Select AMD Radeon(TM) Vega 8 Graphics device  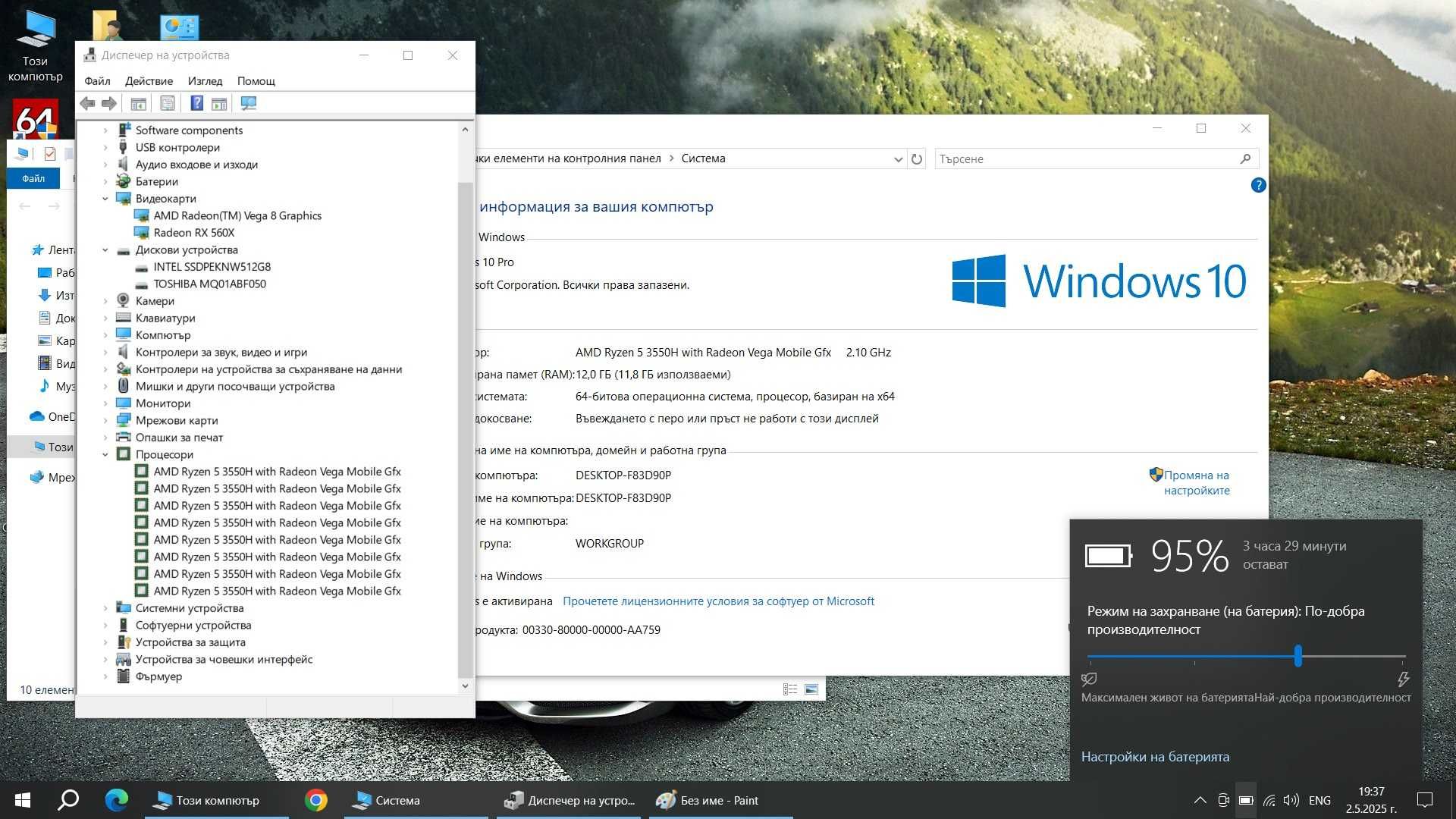[x=237, y=216]
